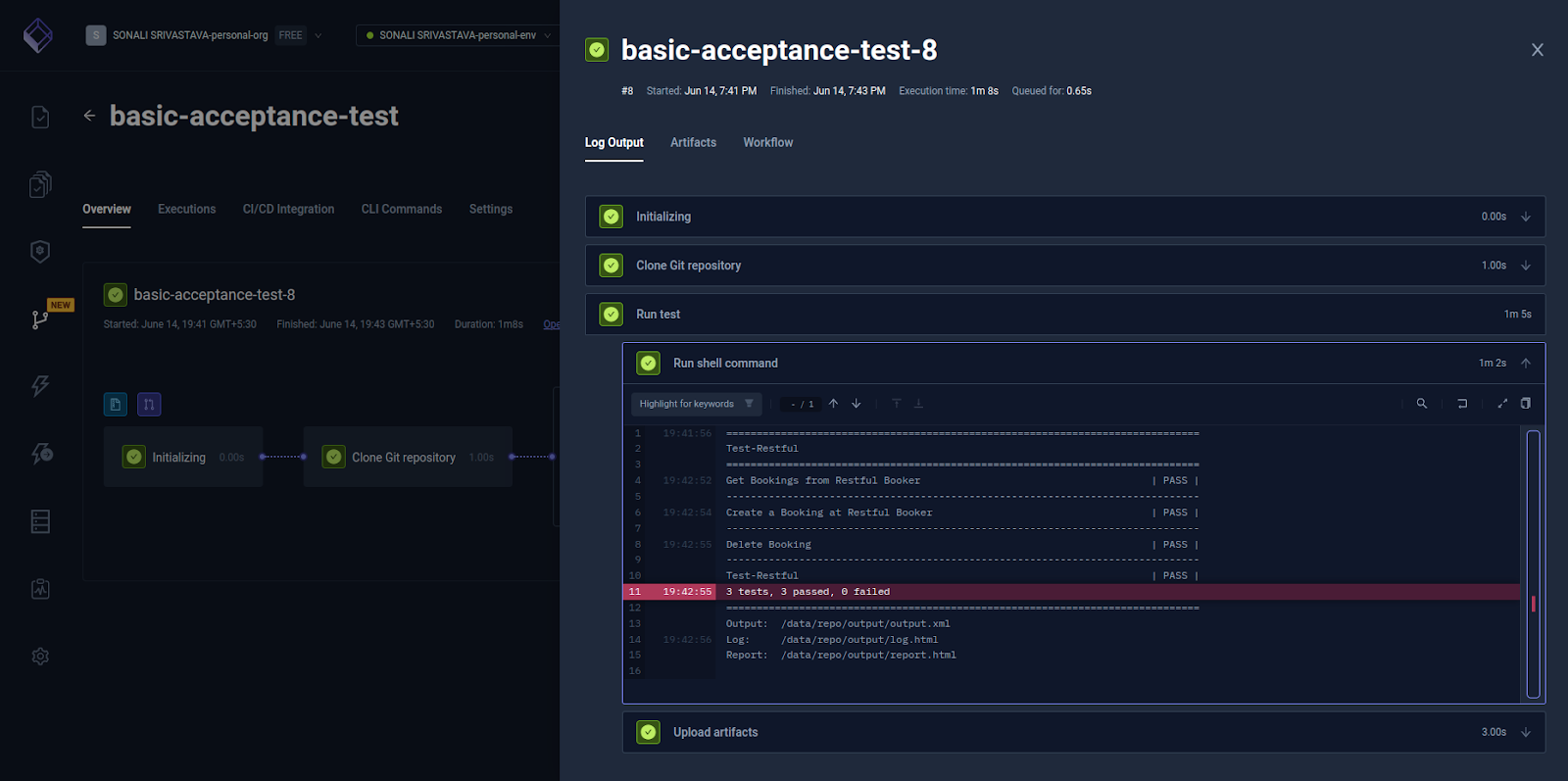Open log search with magnifier icon
The height and width of the screenshot is (781, 1568).
click(x=1422, y=404)
